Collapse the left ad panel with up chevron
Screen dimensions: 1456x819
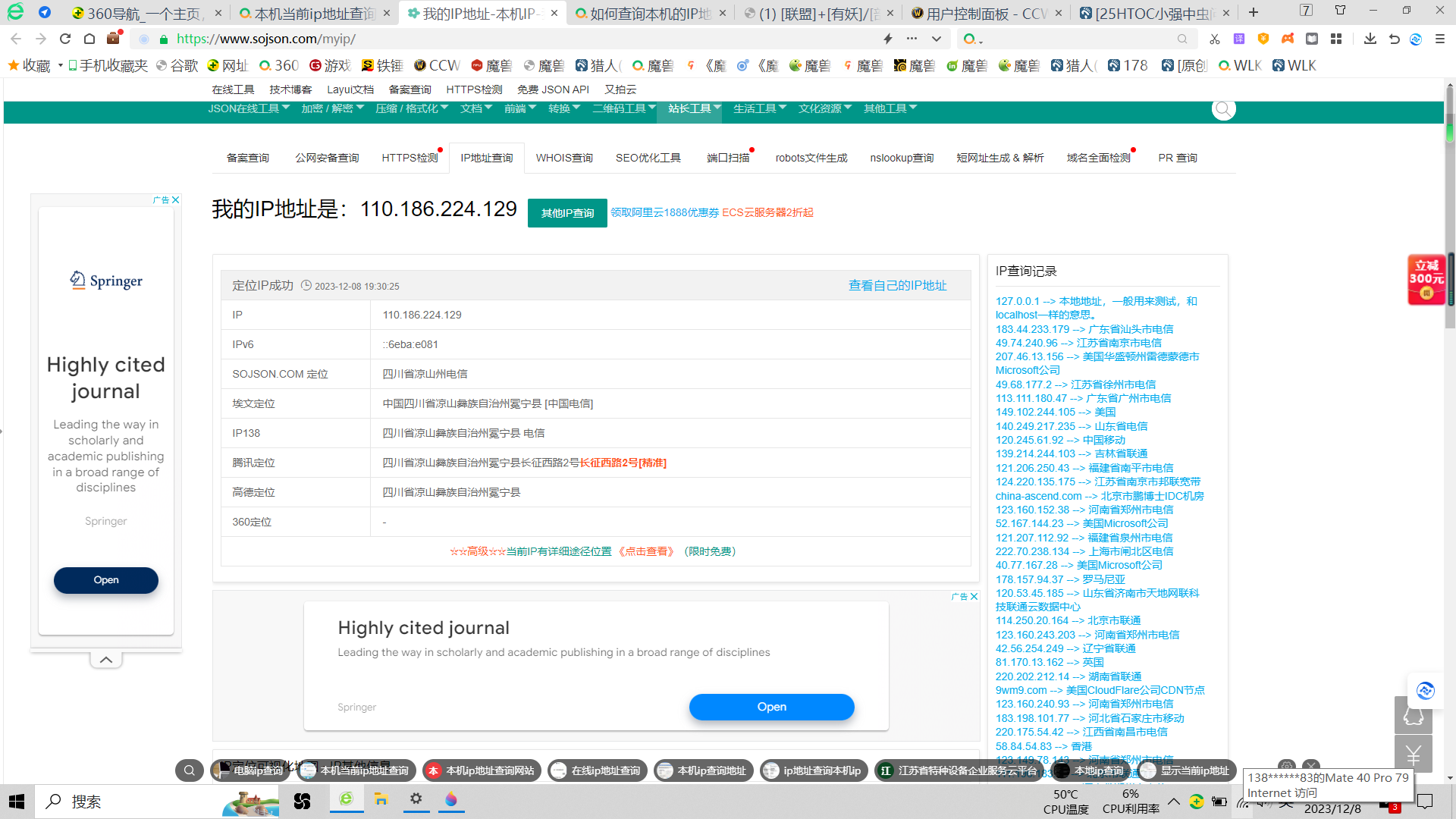pos(106,660)
